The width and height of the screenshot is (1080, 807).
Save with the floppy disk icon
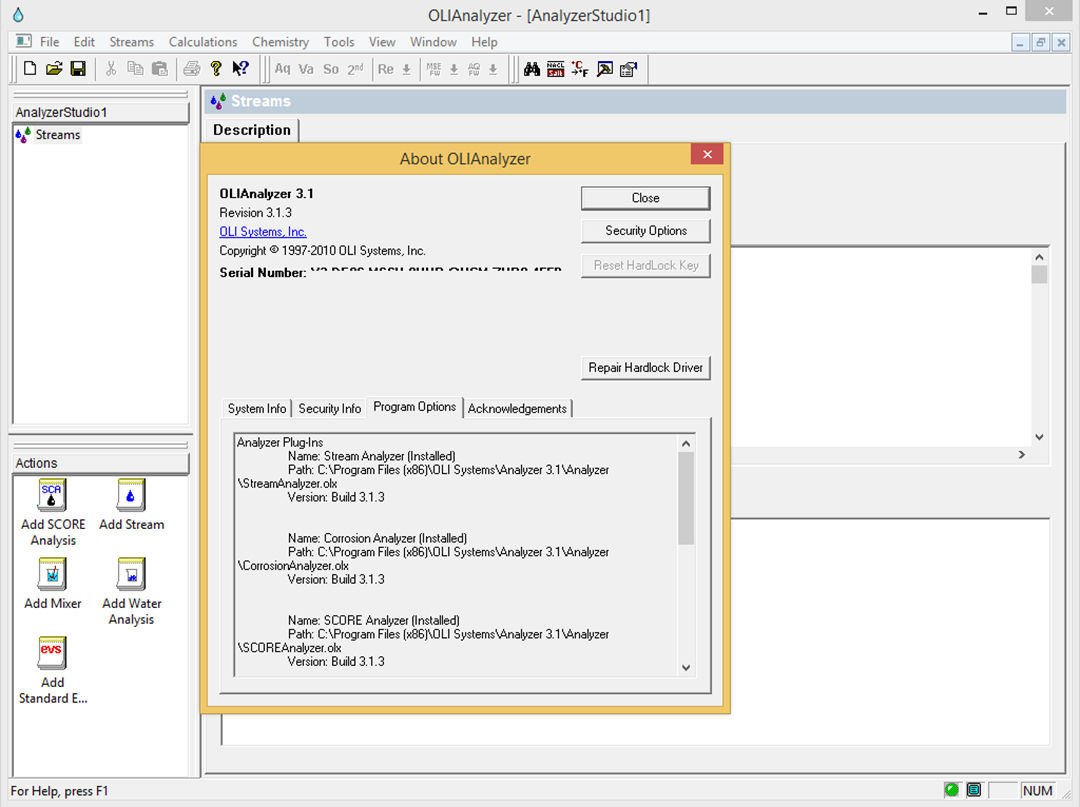[x=78, y=68]
